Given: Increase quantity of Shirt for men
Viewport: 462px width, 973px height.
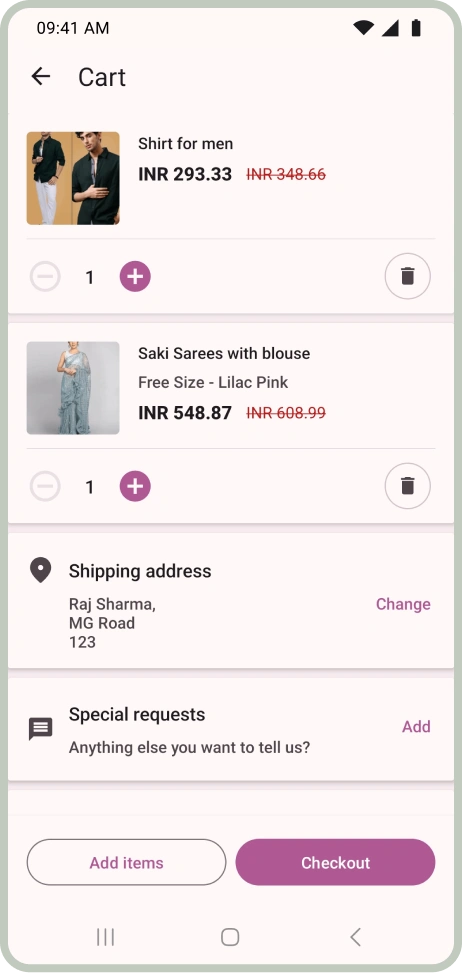Looking at the screenshot, I should 135,276.
